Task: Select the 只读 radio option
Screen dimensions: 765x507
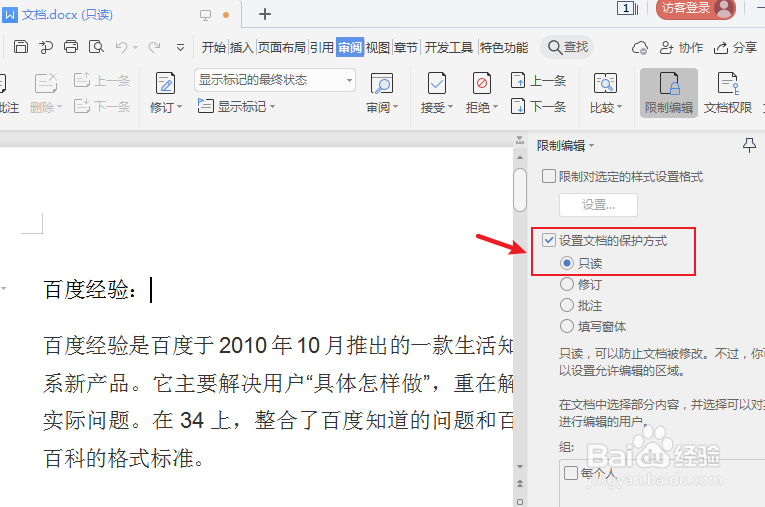Action: point(566,264)
